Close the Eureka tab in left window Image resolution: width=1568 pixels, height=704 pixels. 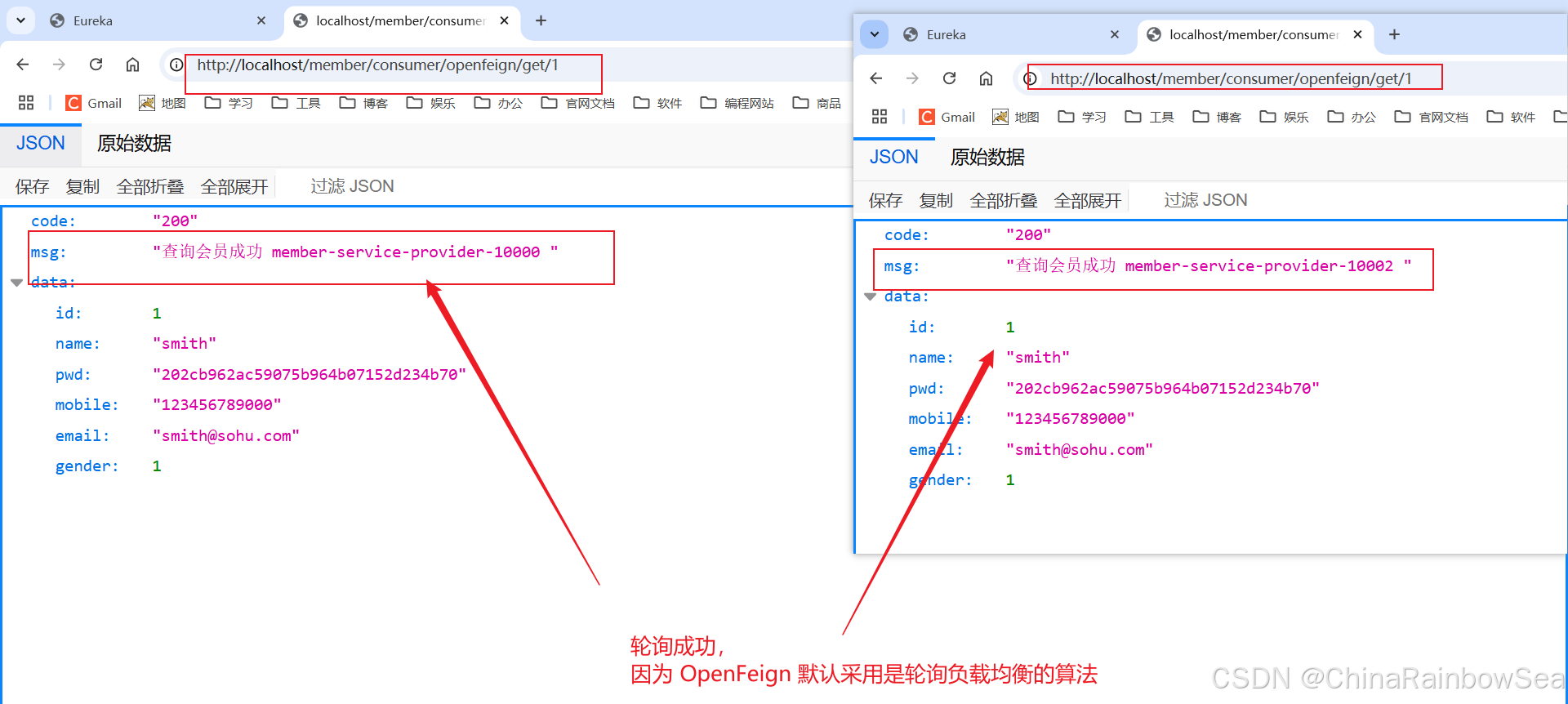[261, 20]
